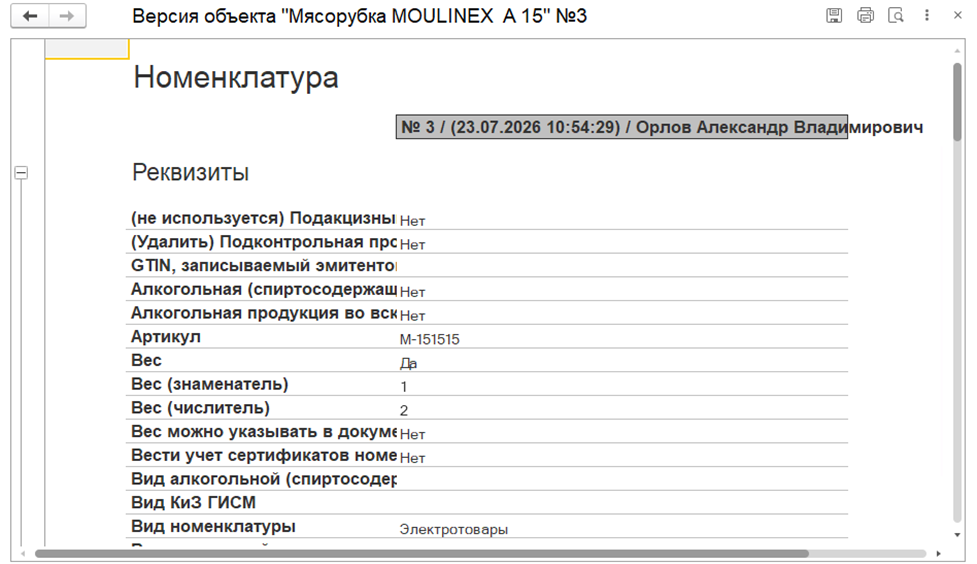
Task: Click the vertical scrollbar thumb
Action: click(957, 102)
